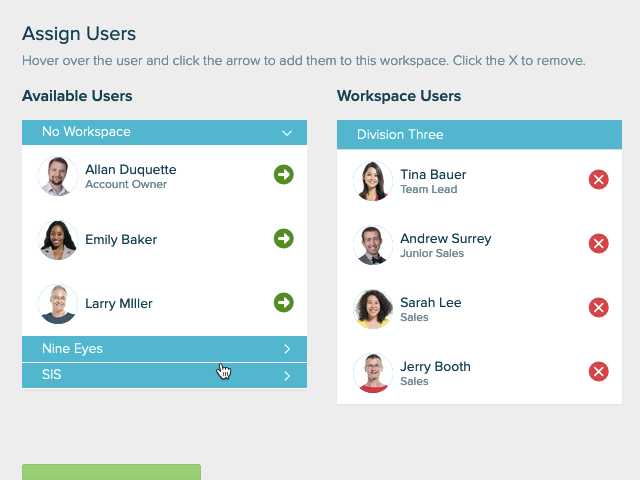Click Tina Bauer's profile photo
Image resolution: width=640 pixels, height=480 pixels.
point(373,181)
